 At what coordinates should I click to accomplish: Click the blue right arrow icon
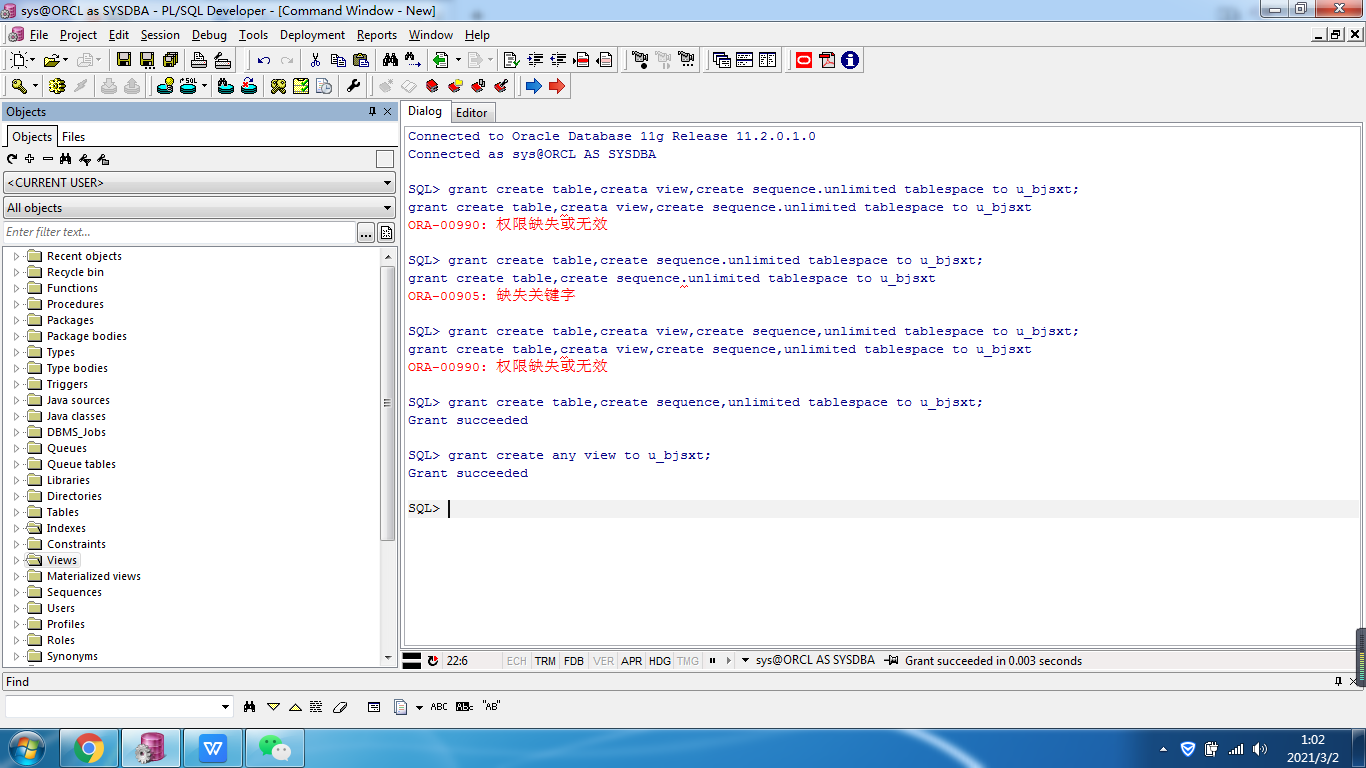click(534, 86)
